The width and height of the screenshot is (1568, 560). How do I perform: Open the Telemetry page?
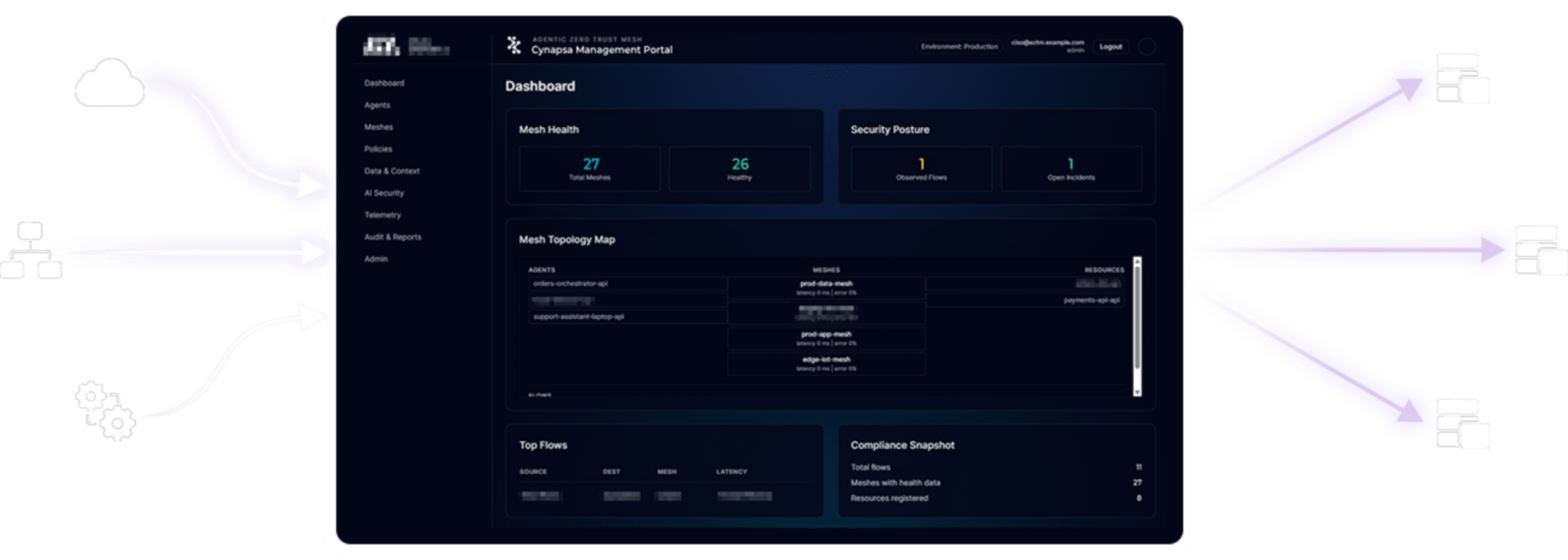[382, 215]
